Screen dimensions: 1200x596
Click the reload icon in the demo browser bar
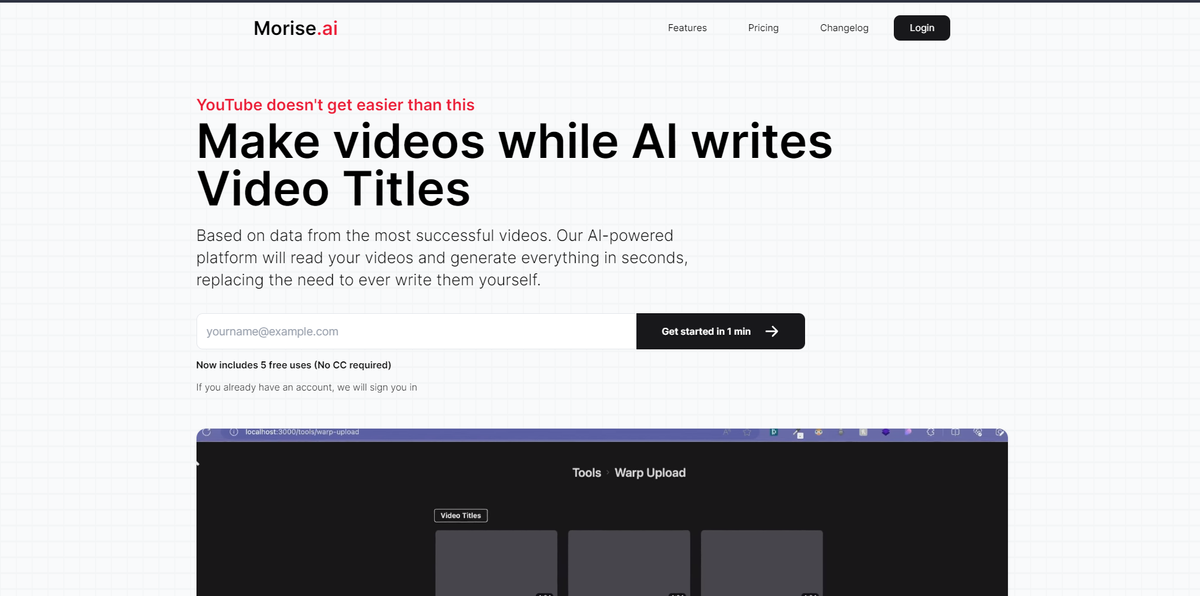pos(207,432)
